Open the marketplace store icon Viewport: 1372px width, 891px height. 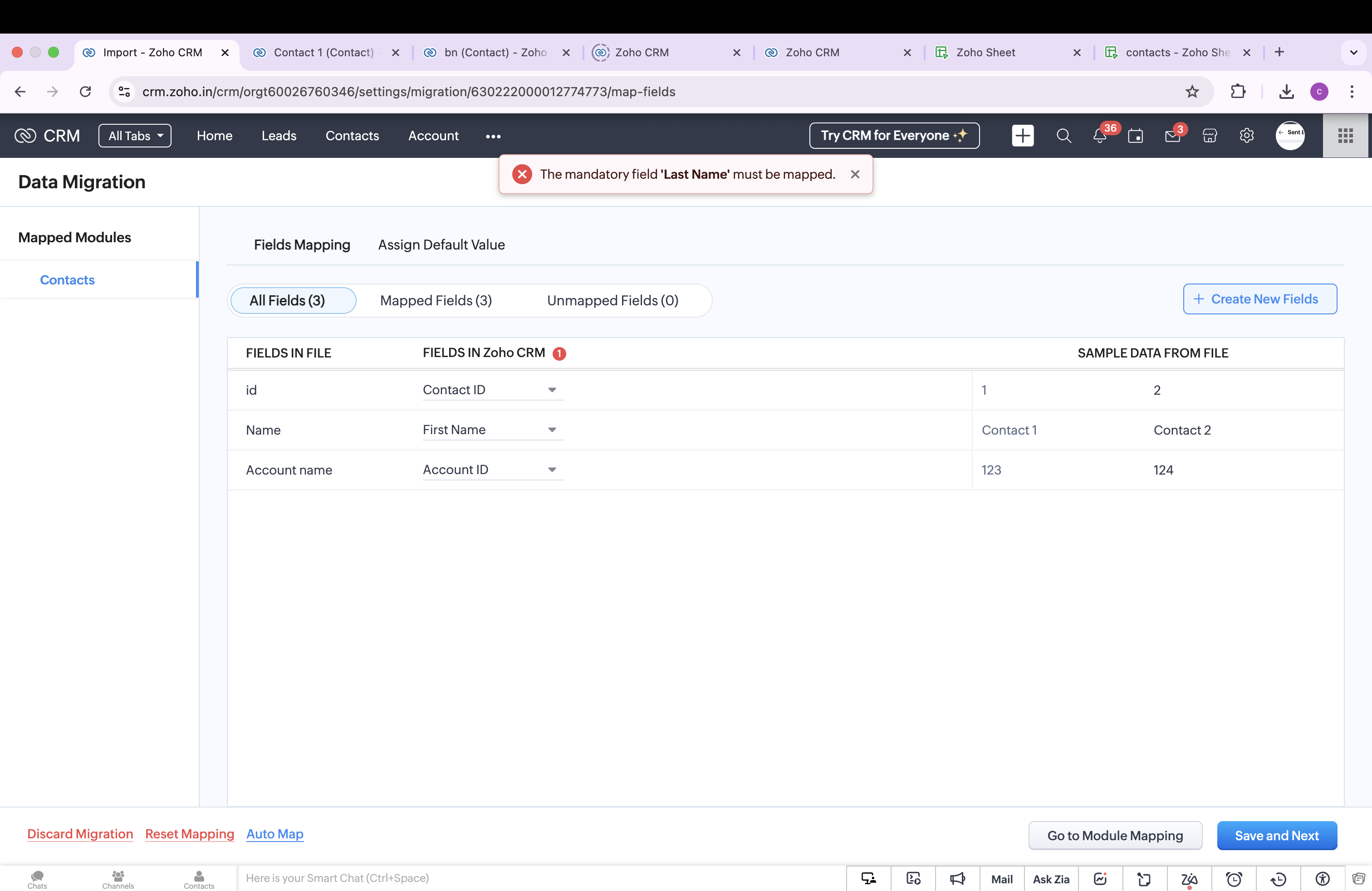(x=1210, y=136)
